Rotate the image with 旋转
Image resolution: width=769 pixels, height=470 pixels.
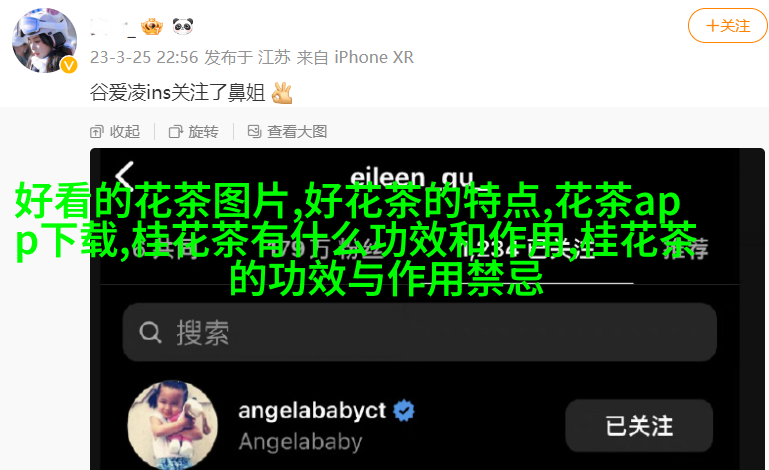194,131
